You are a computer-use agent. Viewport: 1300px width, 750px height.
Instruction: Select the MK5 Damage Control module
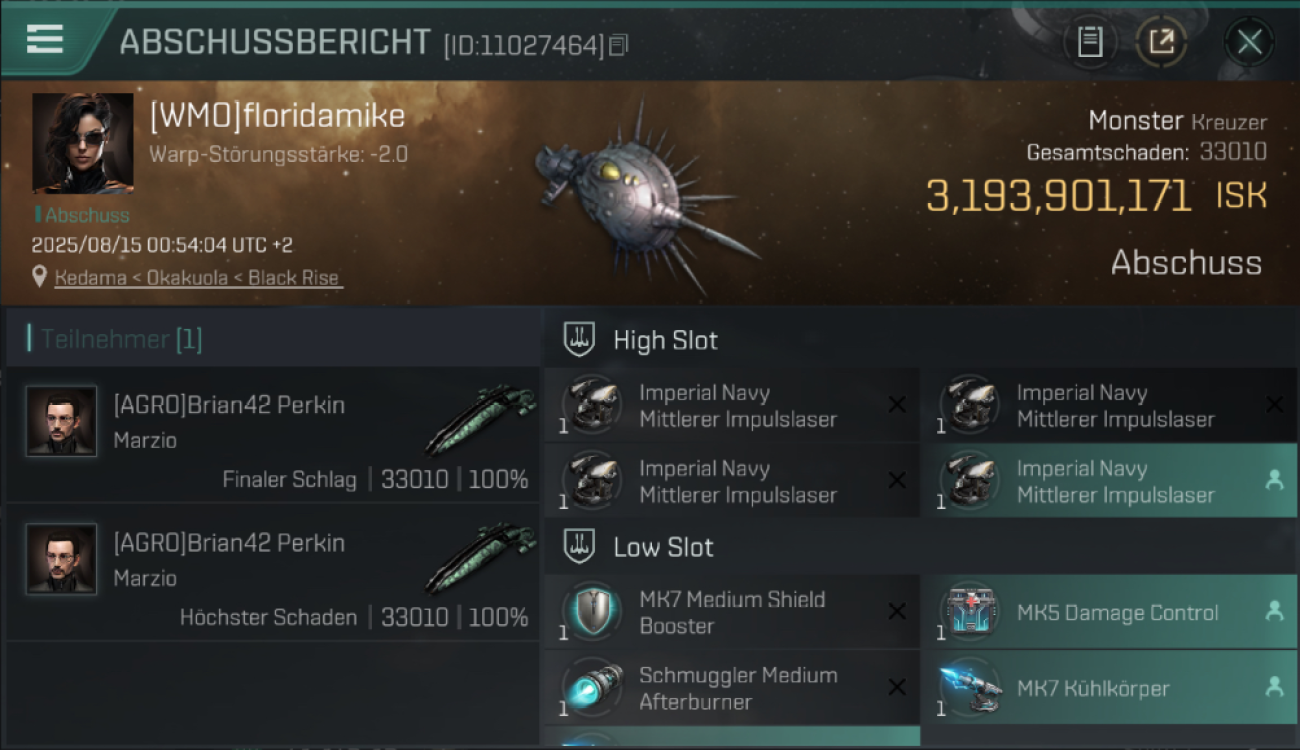point(1109,612)
